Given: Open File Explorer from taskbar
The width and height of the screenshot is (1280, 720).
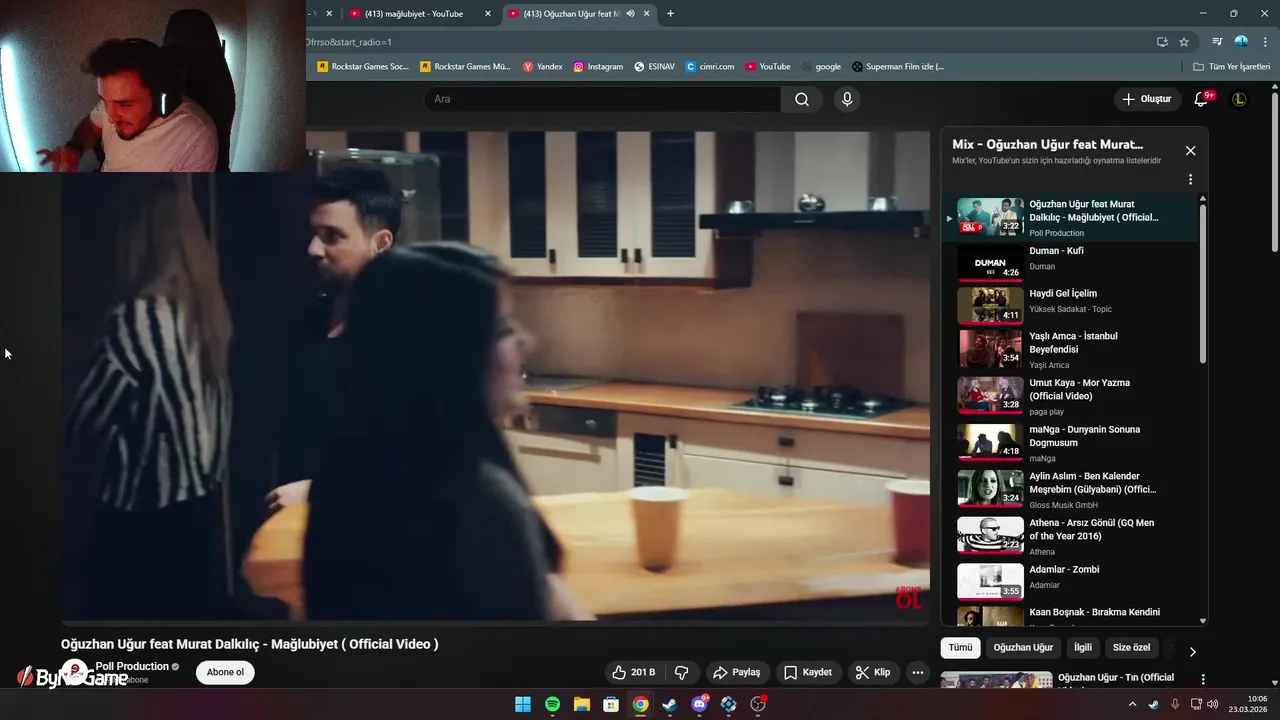Looking at the screenshot, I should tap(581, 704).
